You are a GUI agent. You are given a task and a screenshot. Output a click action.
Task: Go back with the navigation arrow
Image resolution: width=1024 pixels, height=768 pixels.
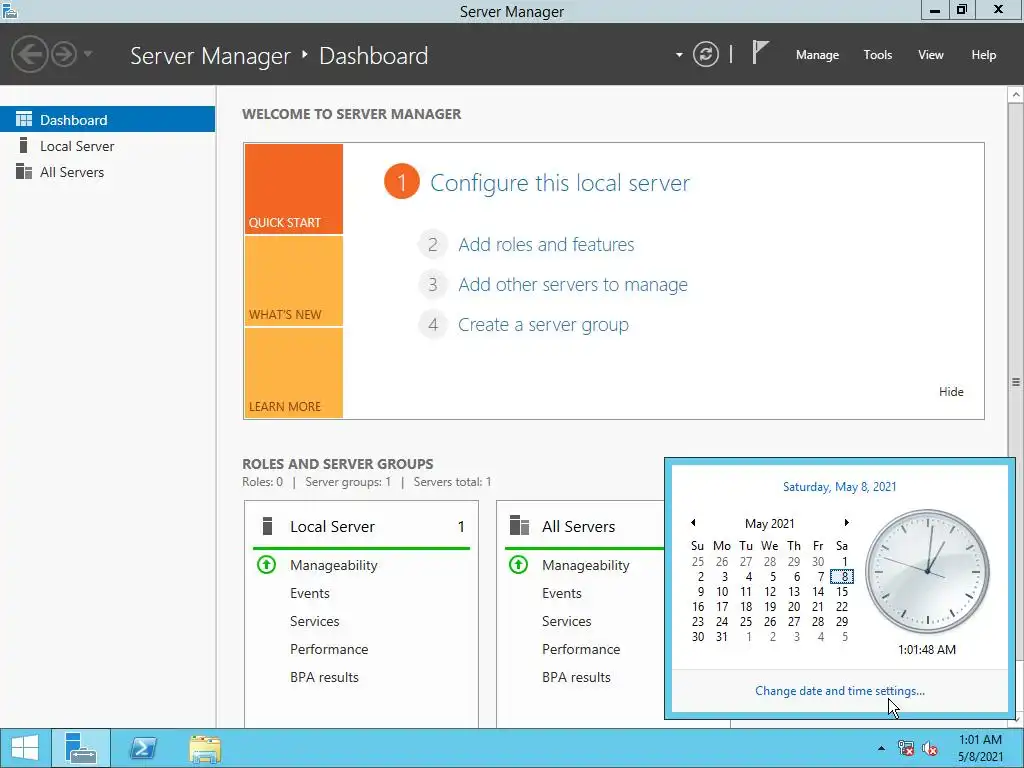point(29,54)
